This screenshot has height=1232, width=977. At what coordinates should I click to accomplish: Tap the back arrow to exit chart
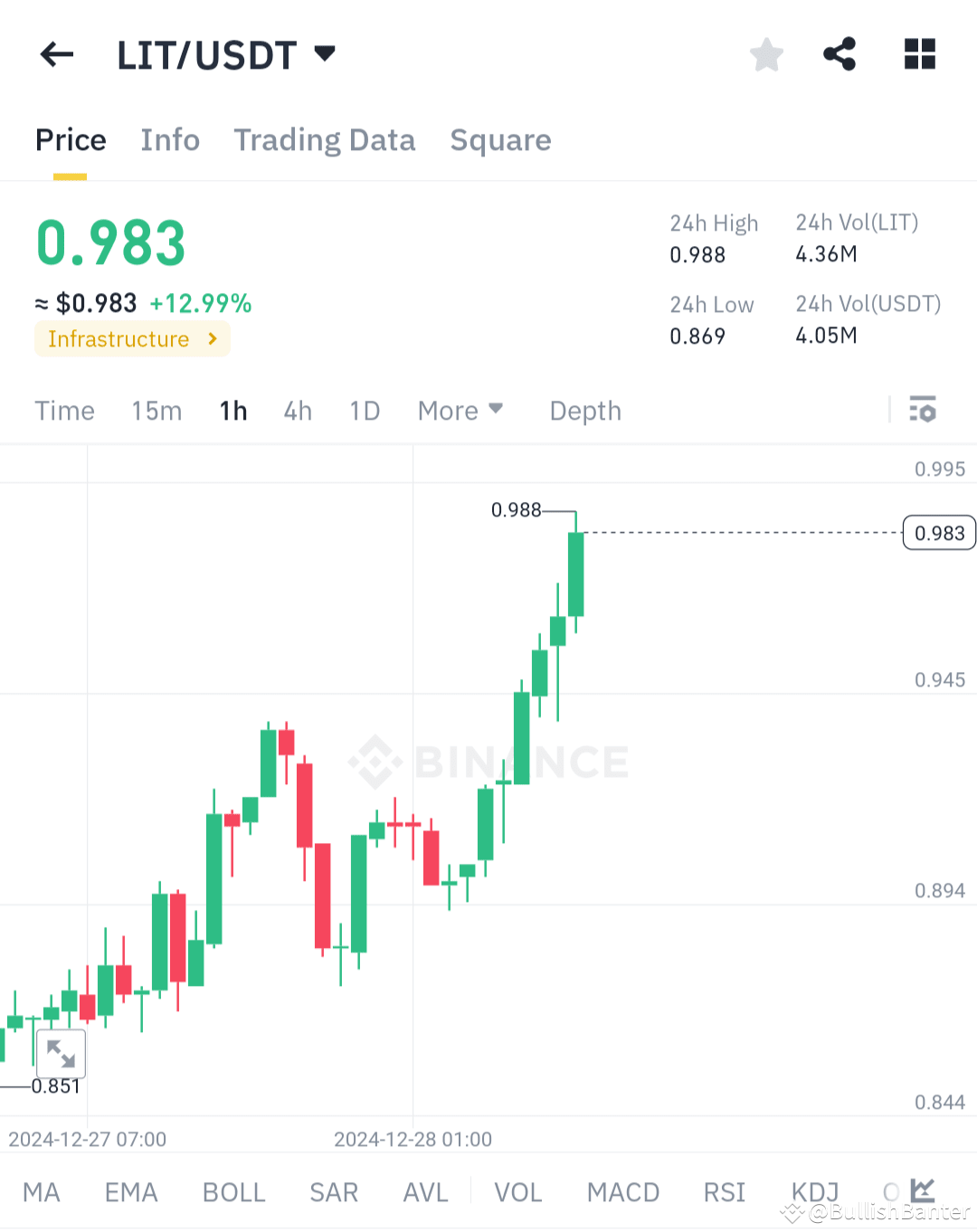tap(56, 54)
